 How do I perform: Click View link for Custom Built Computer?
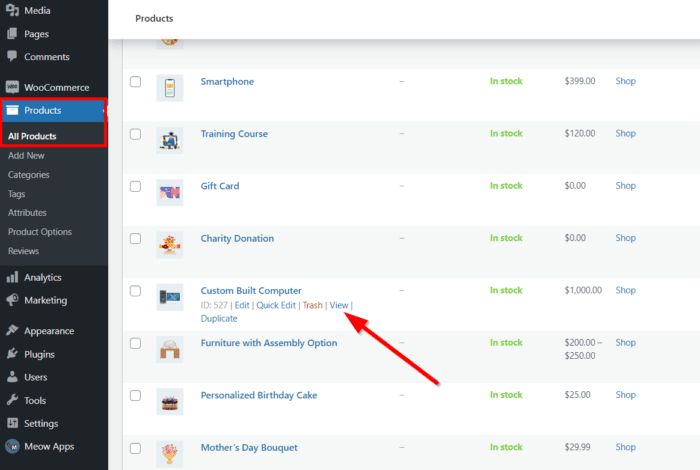coord(339,305)
